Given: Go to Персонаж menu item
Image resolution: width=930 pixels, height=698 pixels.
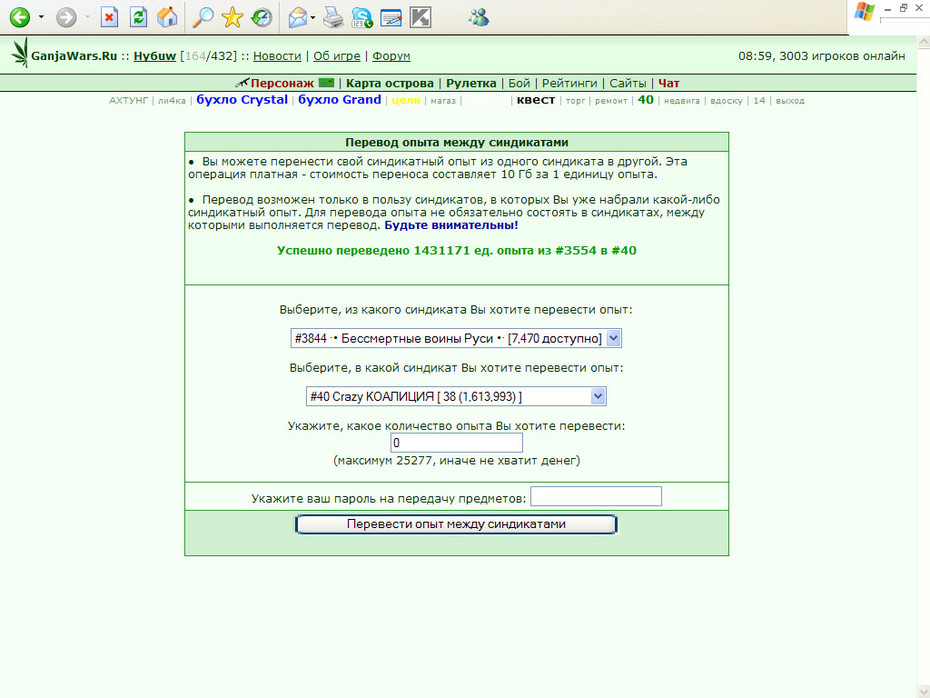Looking at the screenshot, I should (x=282, y=83).
